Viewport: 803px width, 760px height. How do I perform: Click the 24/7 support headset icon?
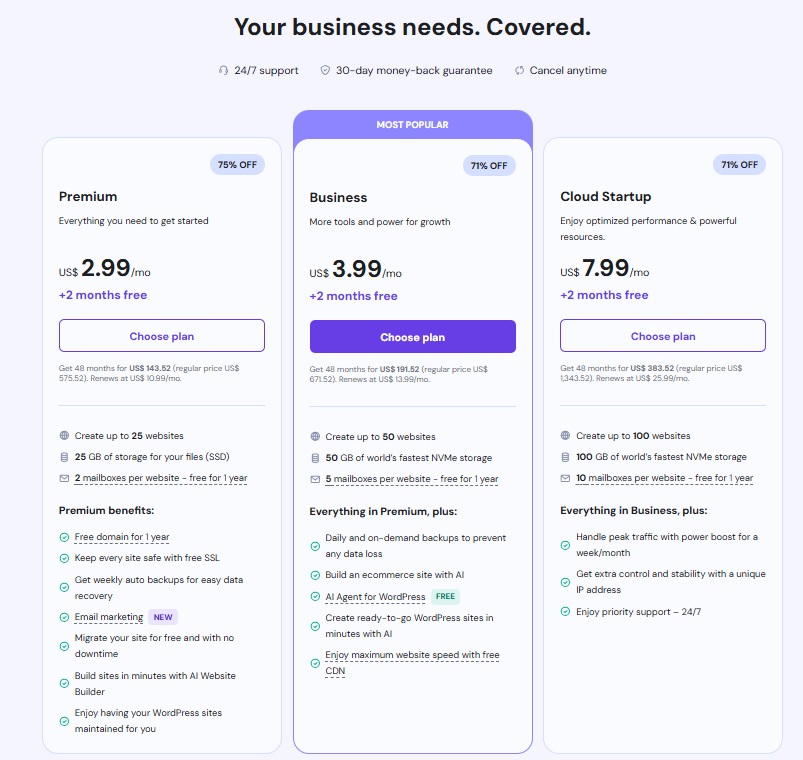223,71
